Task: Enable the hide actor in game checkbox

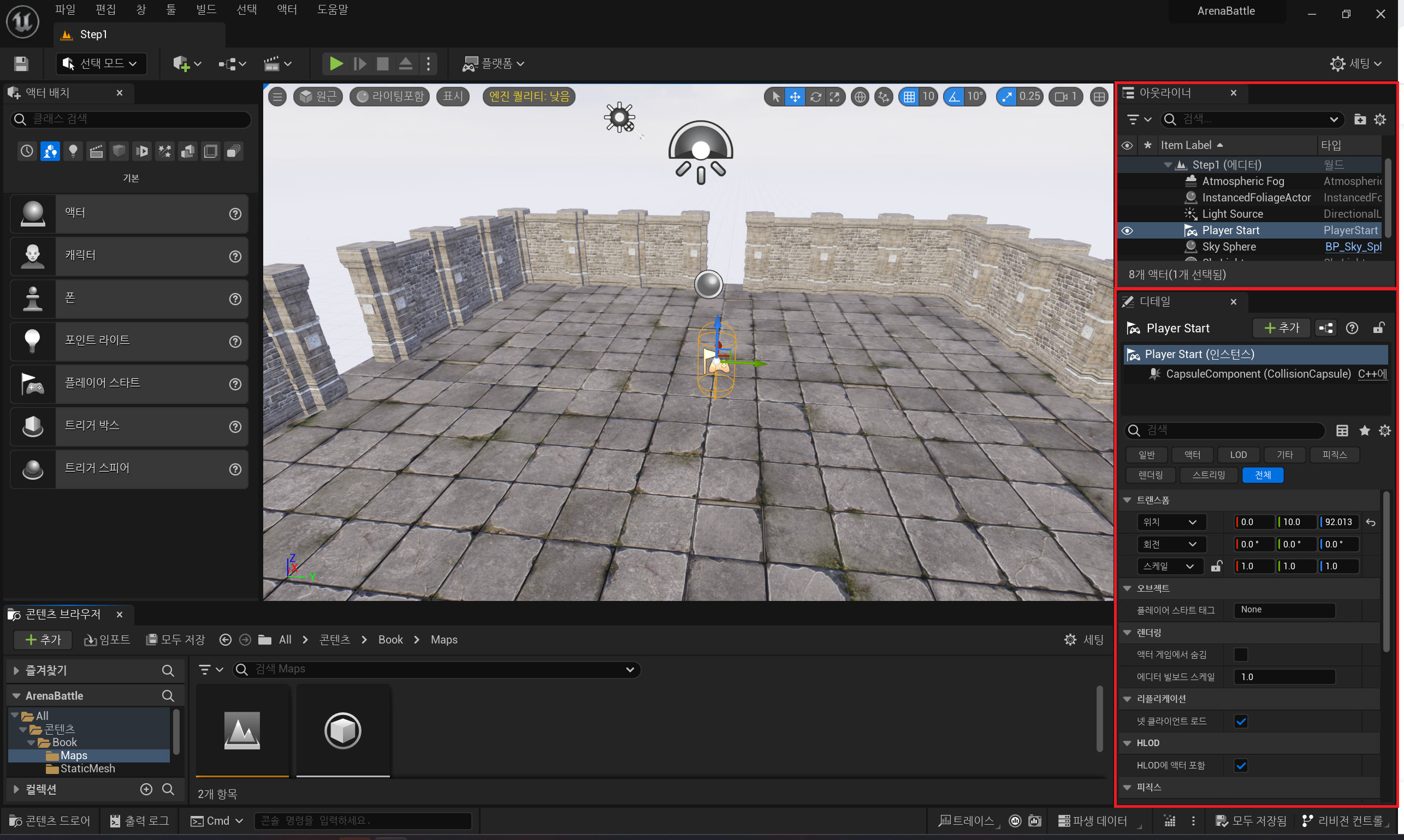Action: click(x=1240, y=655)
